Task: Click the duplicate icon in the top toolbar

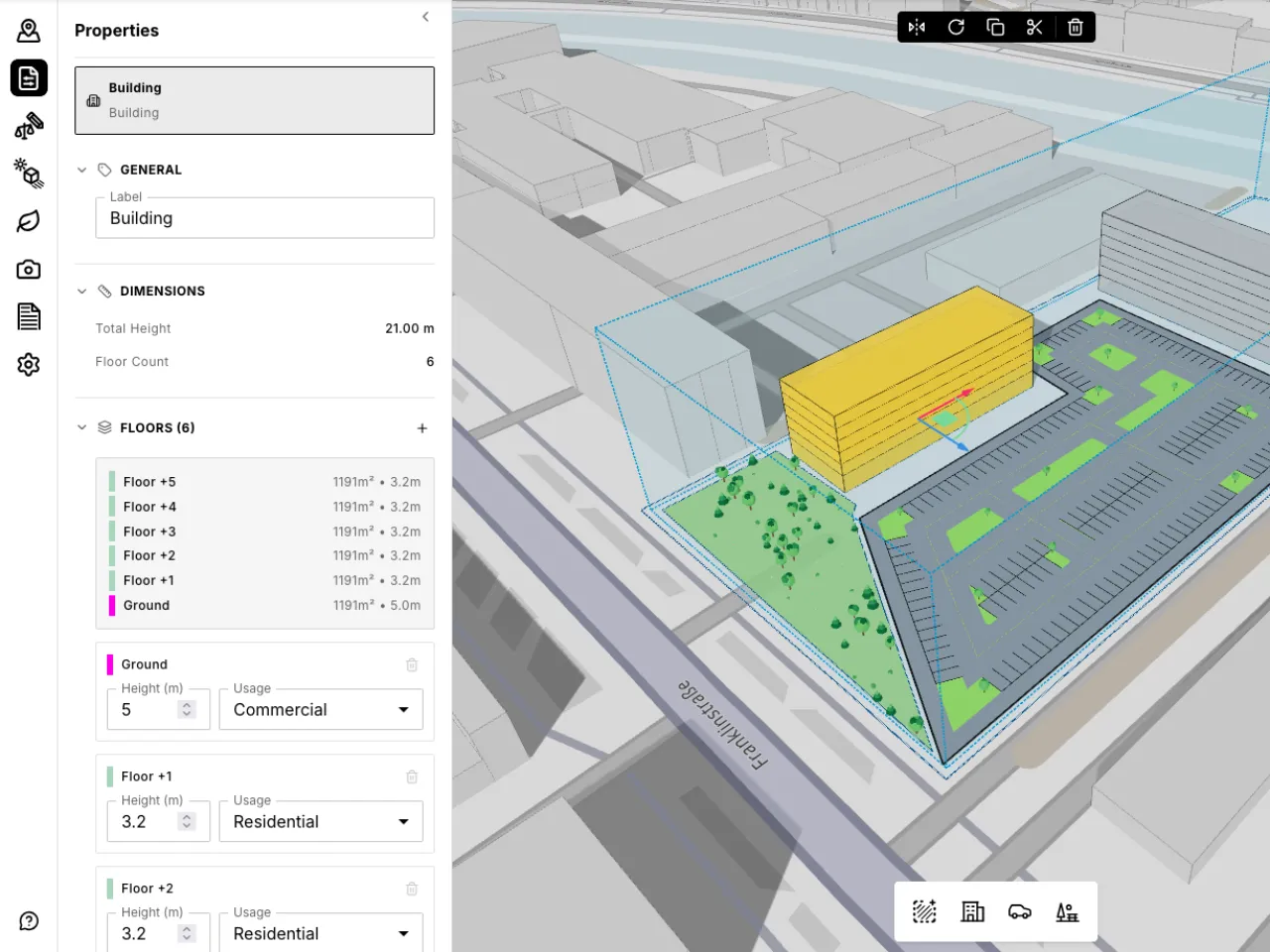Action: pyautogui.click(x=995, y=27)
